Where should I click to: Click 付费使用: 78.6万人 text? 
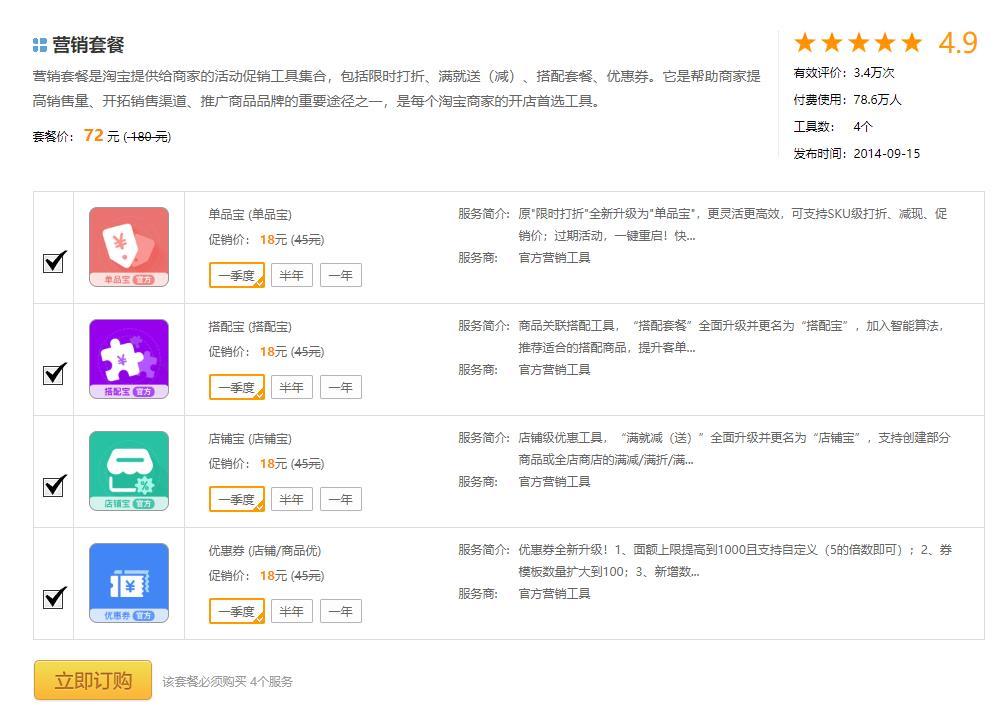pyautogui.click(x=847, y=100)
